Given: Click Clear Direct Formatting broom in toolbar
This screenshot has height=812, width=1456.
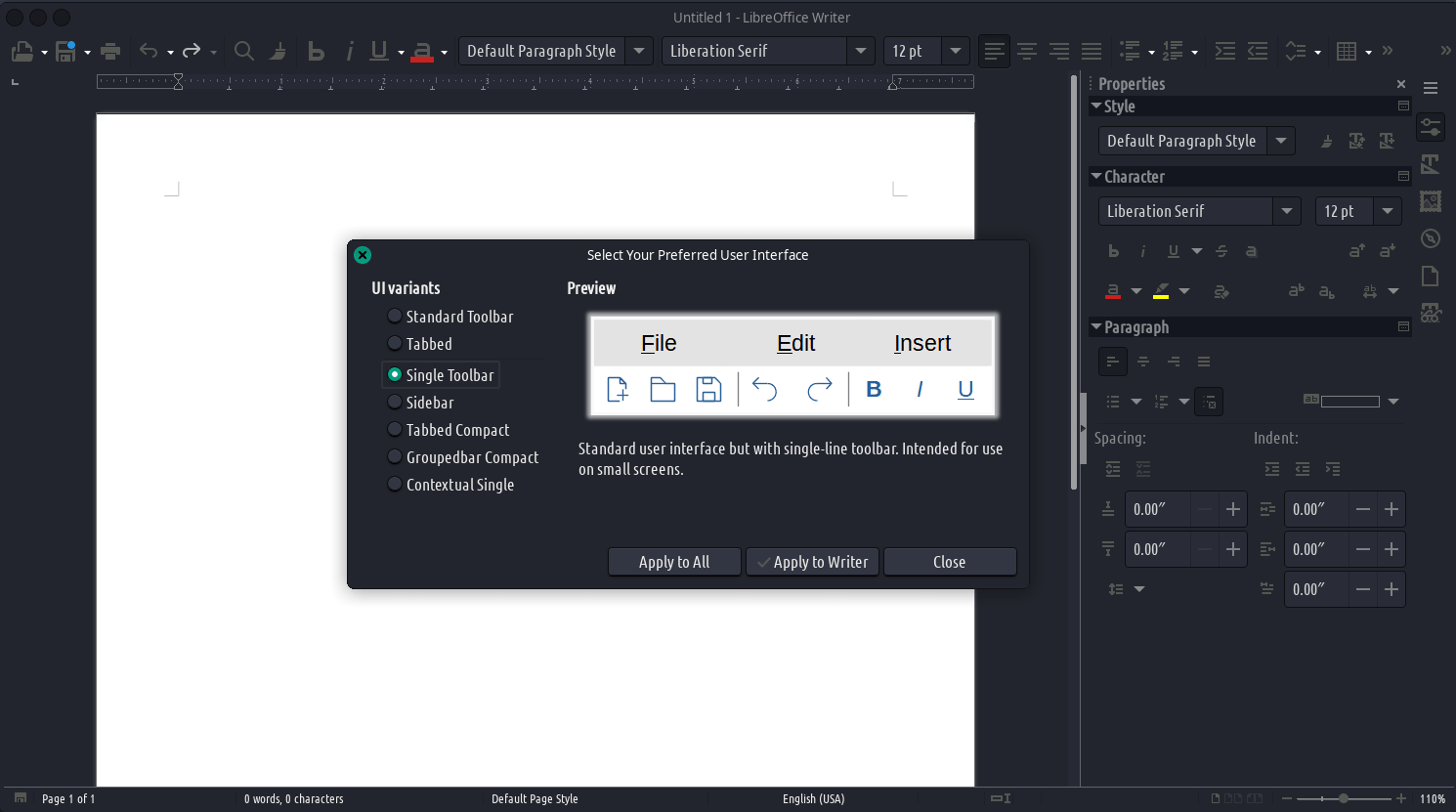Looking at the screenshot, I should (278, 51).
